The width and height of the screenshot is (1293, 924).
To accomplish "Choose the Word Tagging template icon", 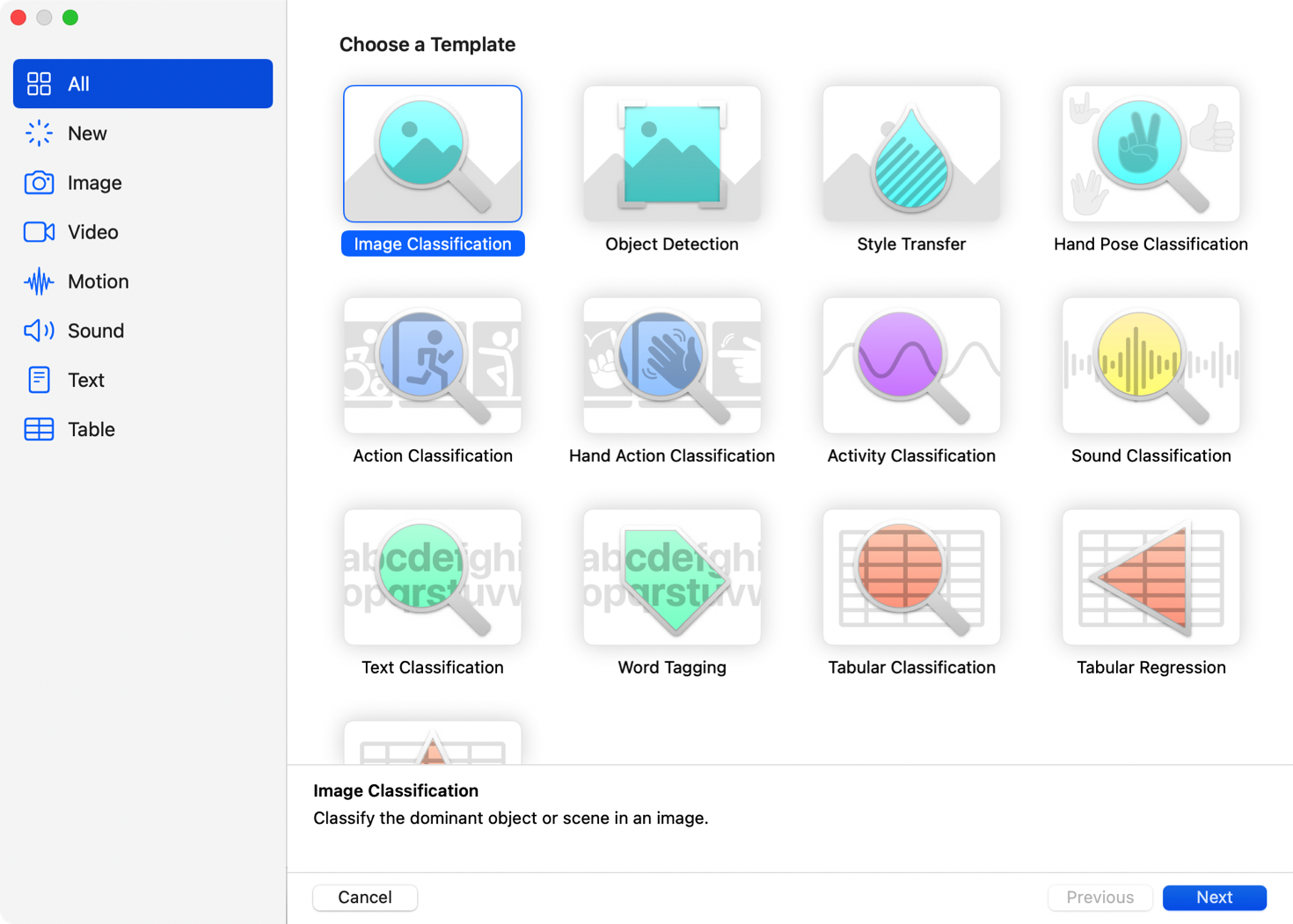I will click(x=672, y=578).
